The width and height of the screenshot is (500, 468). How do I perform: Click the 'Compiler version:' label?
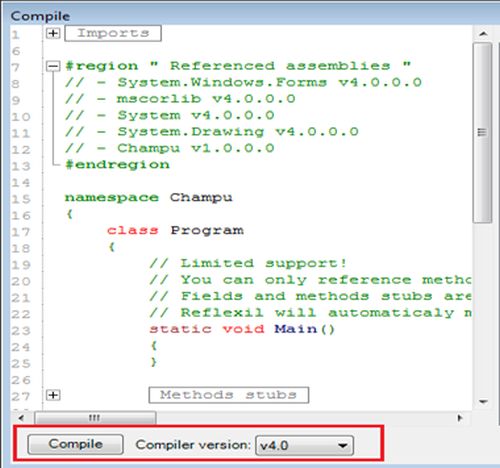click(x=193, y=445)
